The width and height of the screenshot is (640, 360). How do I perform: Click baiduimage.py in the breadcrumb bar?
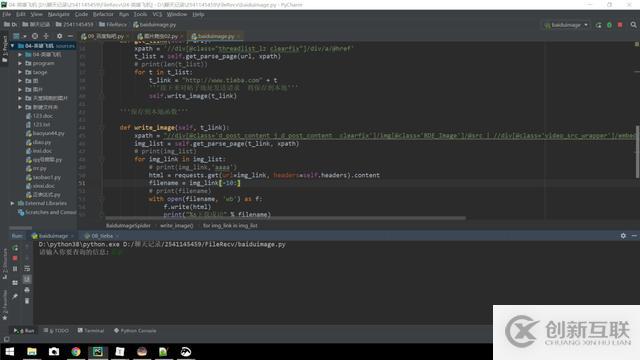tap(154, 25)
